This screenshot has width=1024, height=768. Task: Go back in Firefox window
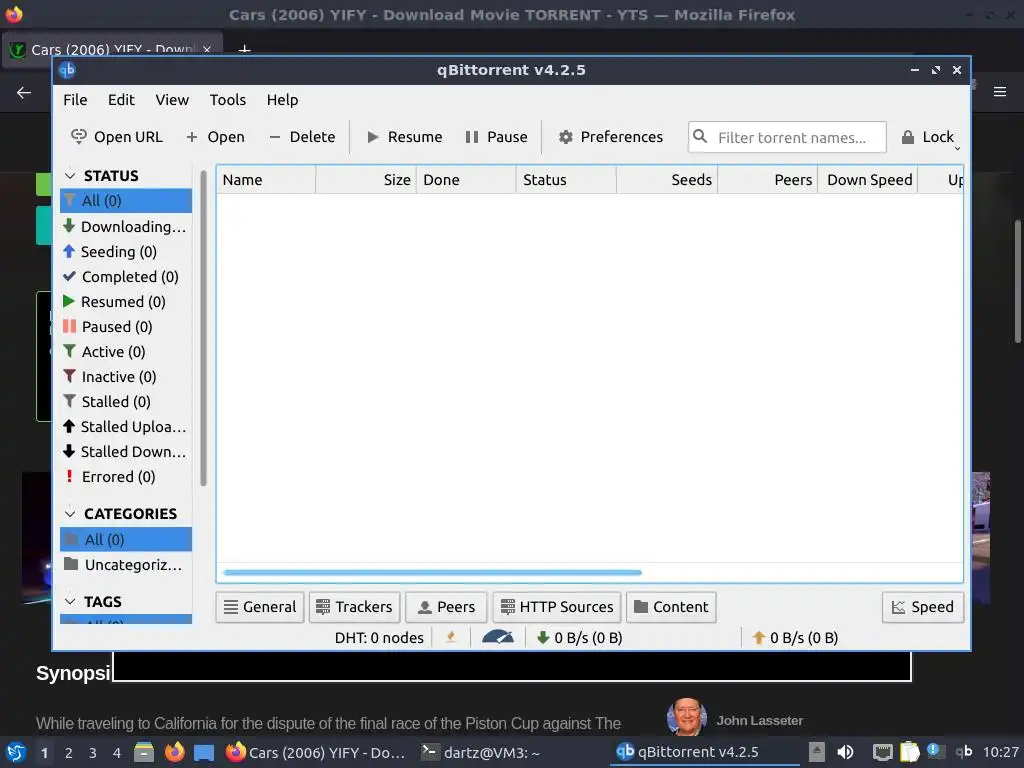point(24,93)
